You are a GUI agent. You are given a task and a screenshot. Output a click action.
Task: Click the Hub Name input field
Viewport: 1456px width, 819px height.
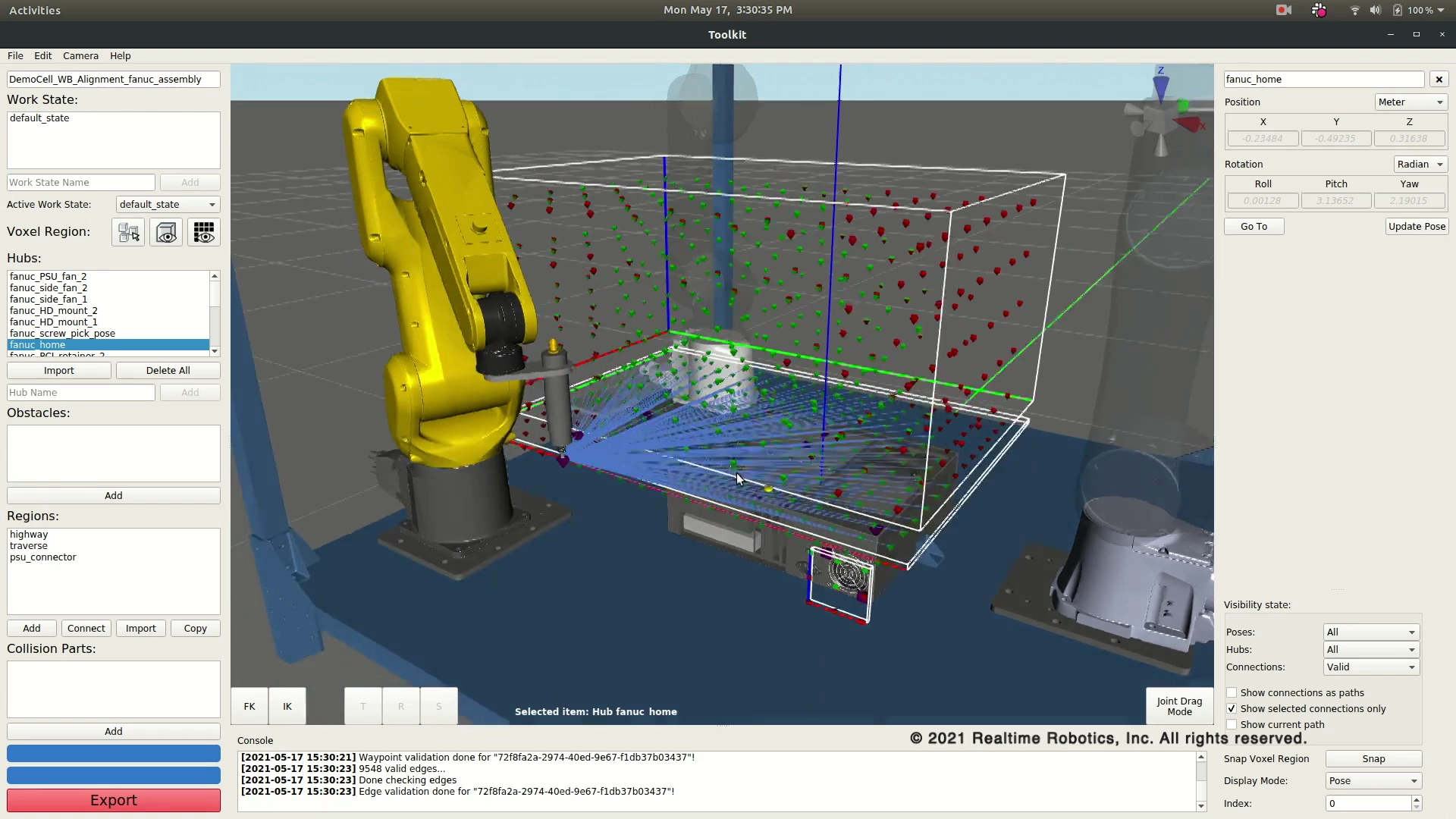[x=81, y=393]
